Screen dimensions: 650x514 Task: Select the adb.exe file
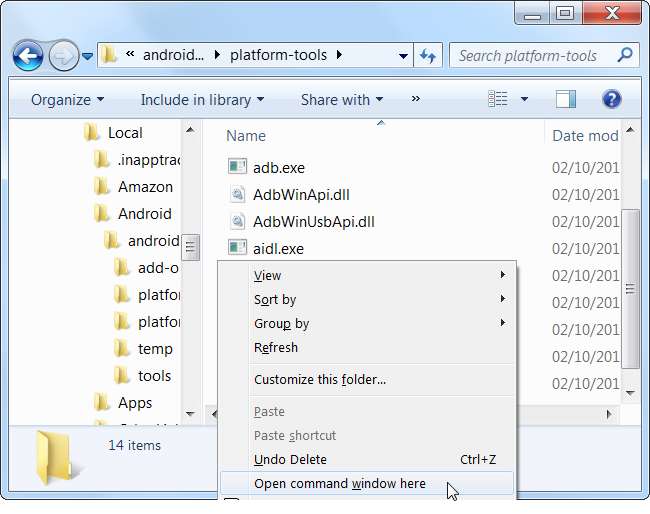(x=279, y=168)
